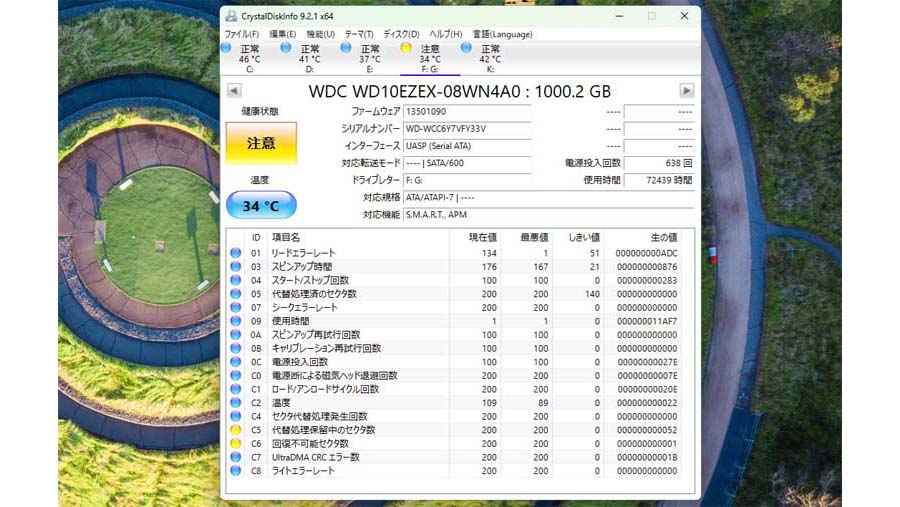Click status icon of row 09 使用時間

(x=235, y=321)
